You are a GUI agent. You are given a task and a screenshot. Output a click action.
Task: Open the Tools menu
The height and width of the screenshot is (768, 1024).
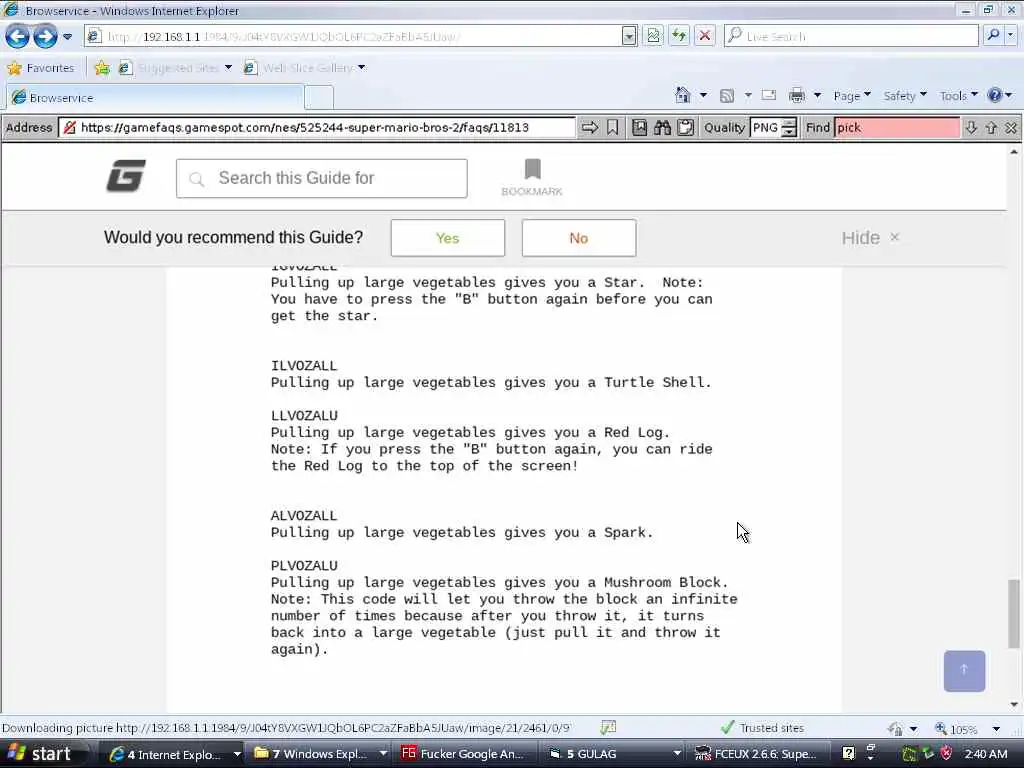958,96
